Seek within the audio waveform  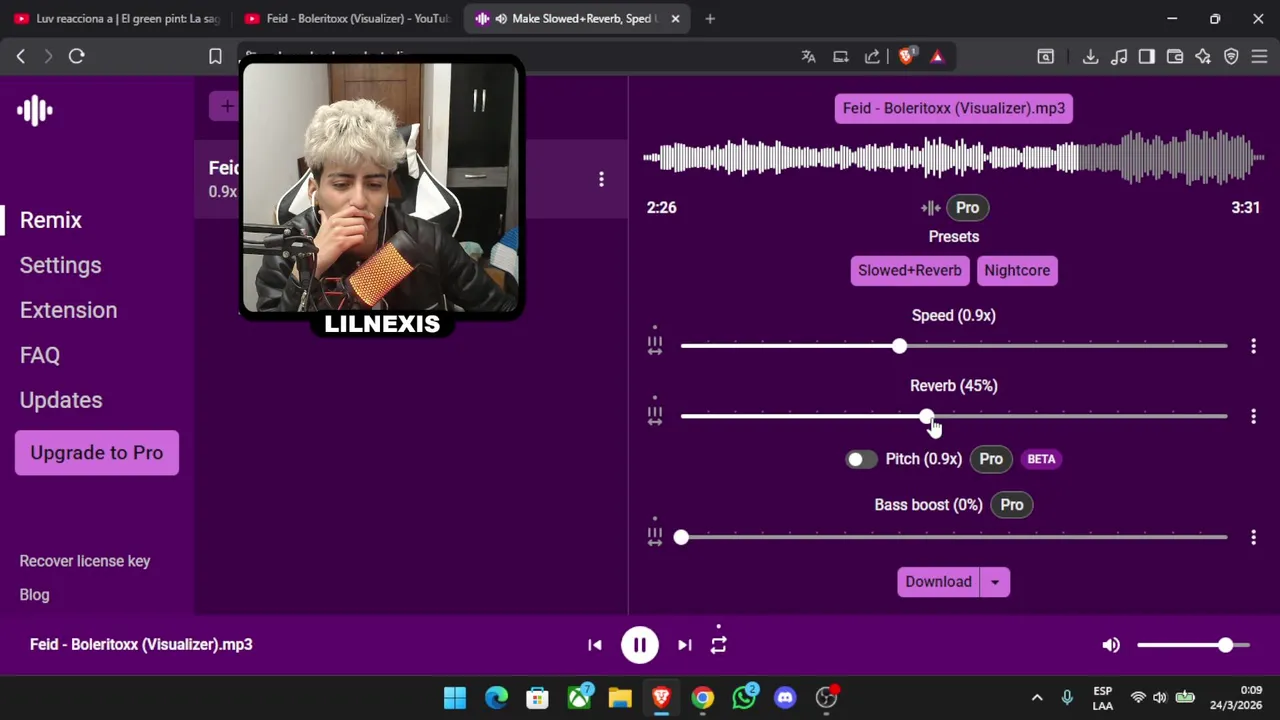[954, 157]
